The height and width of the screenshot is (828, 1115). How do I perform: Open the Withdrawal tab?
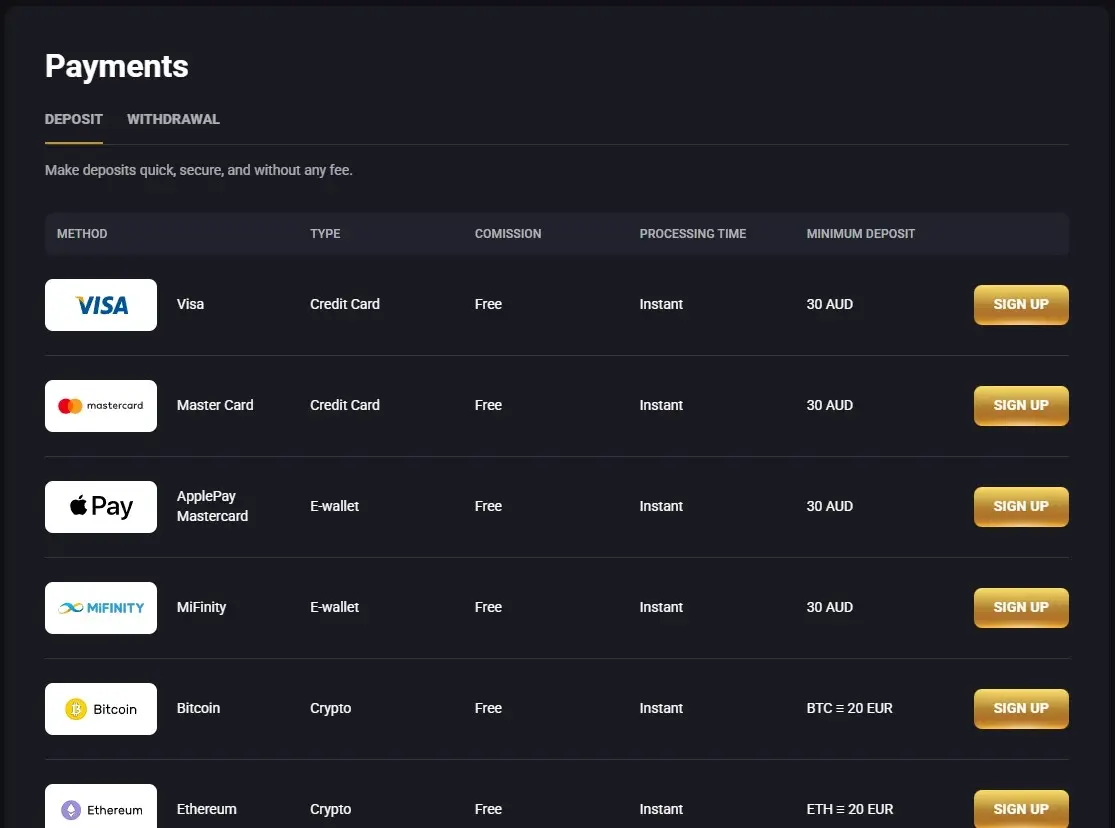(174, 120)
